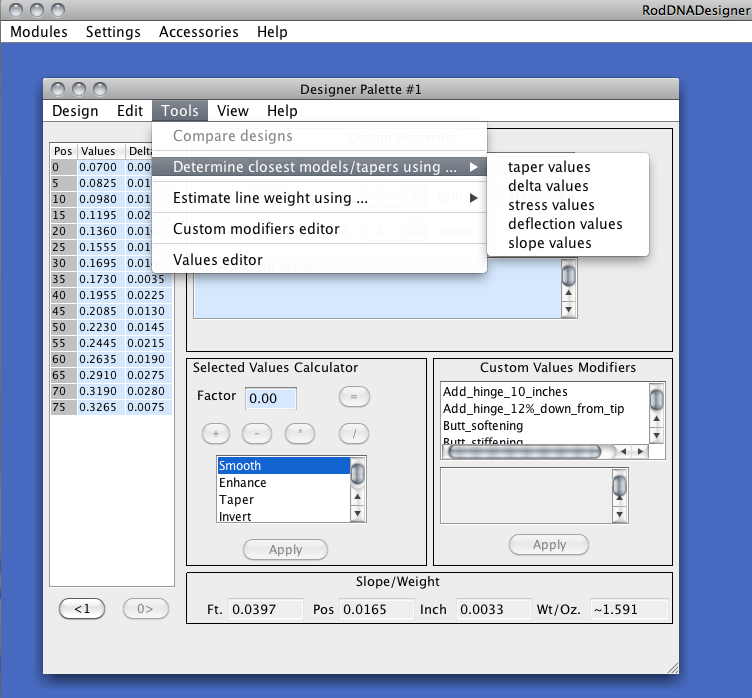Click the 0> navigation button
752x698 pixels.
click(x=146, y=609)
